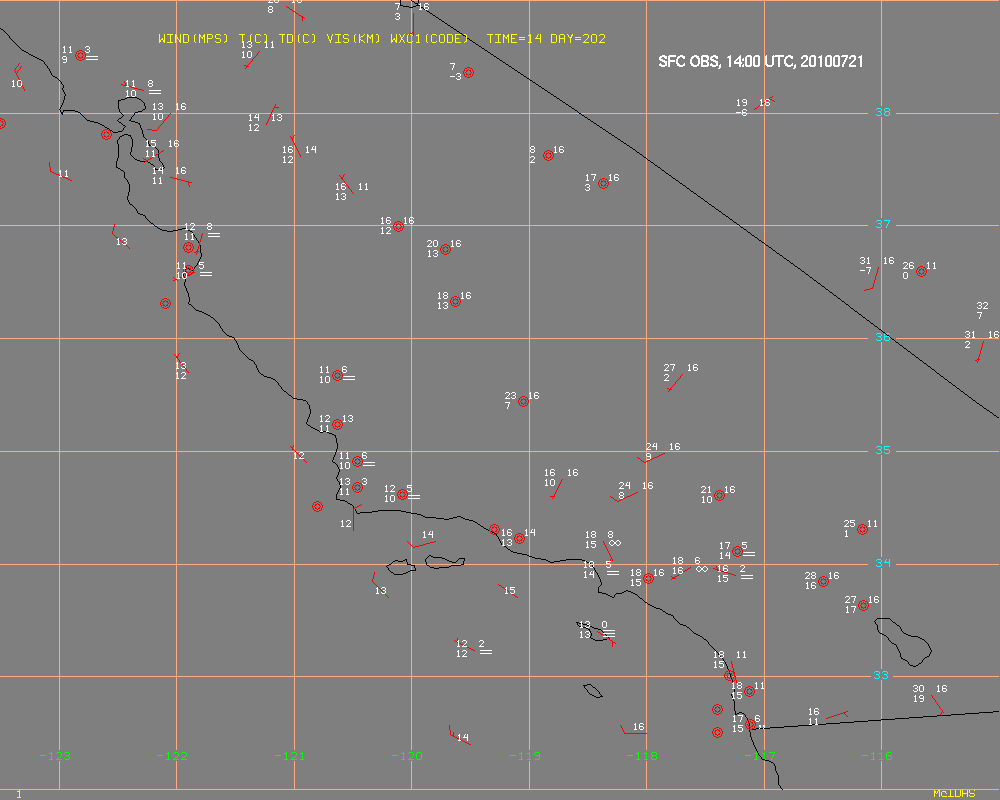Select station circle with temperature 26 dewpoint 0
Screen dimensions: 1000x800
(921, 272)
